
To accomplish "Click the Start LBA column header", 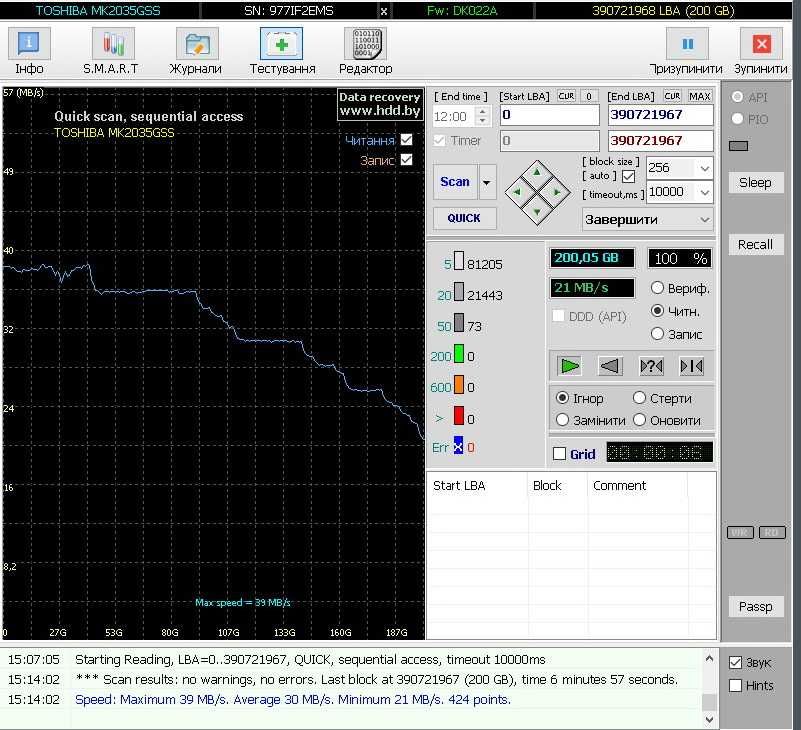I will [477, 485].
